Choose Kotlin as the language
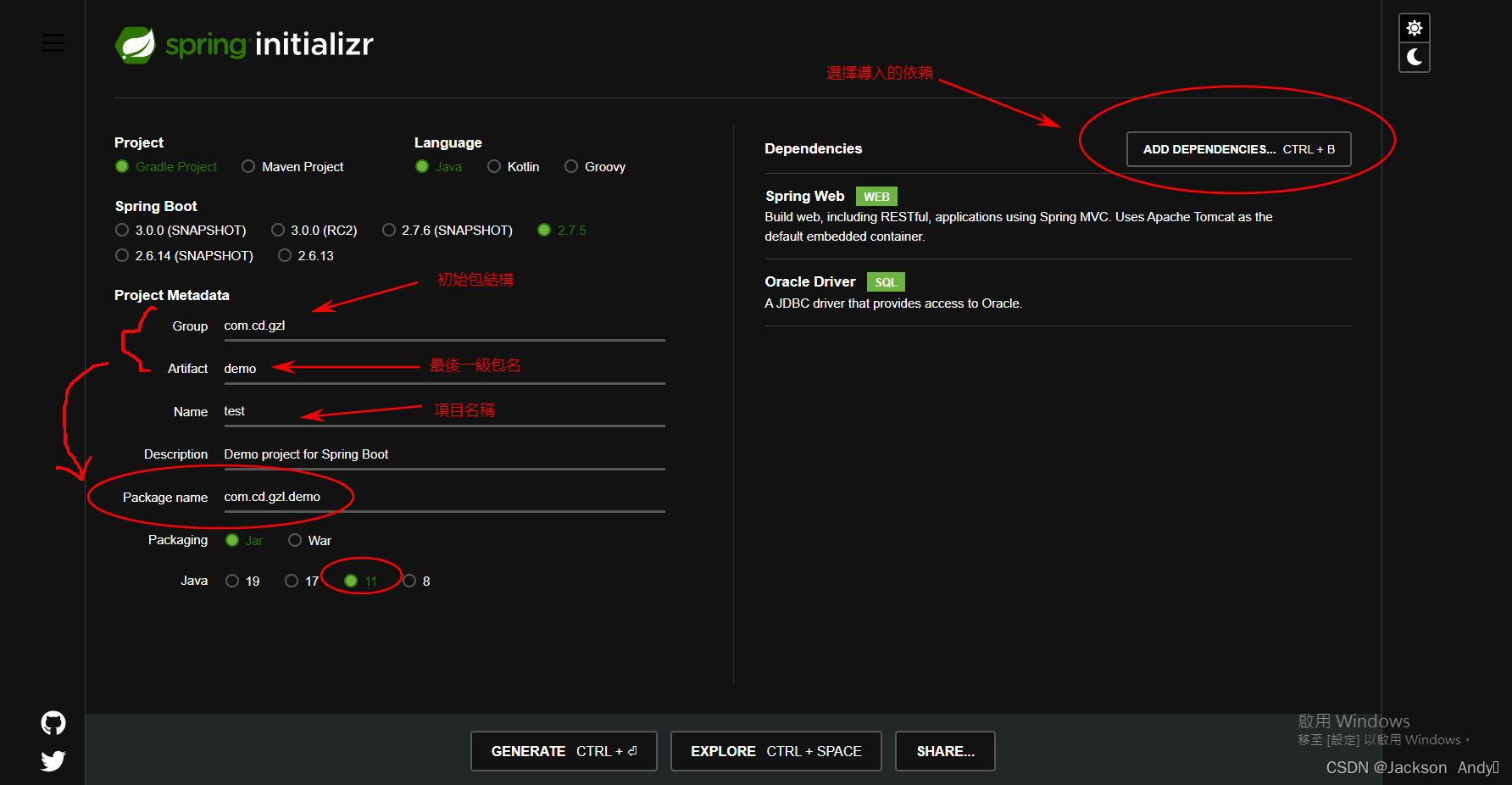Screen dimensions: 1512x785 [x=514, y=167]
